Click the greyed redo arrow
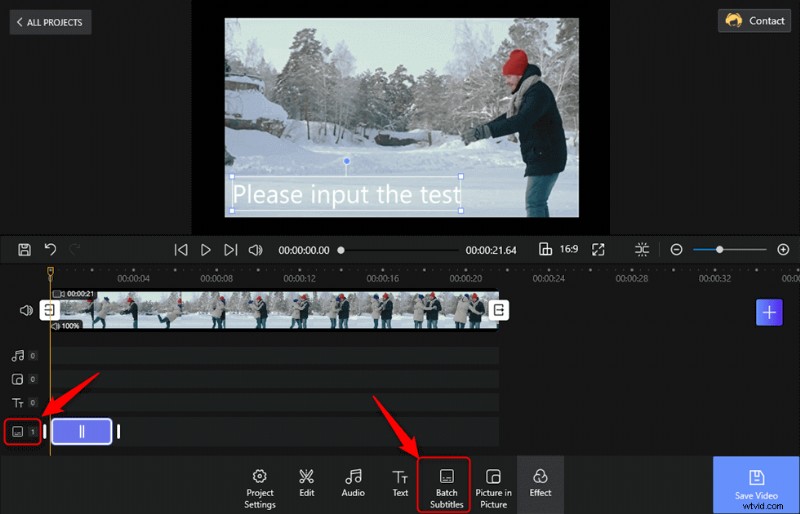 74,250
